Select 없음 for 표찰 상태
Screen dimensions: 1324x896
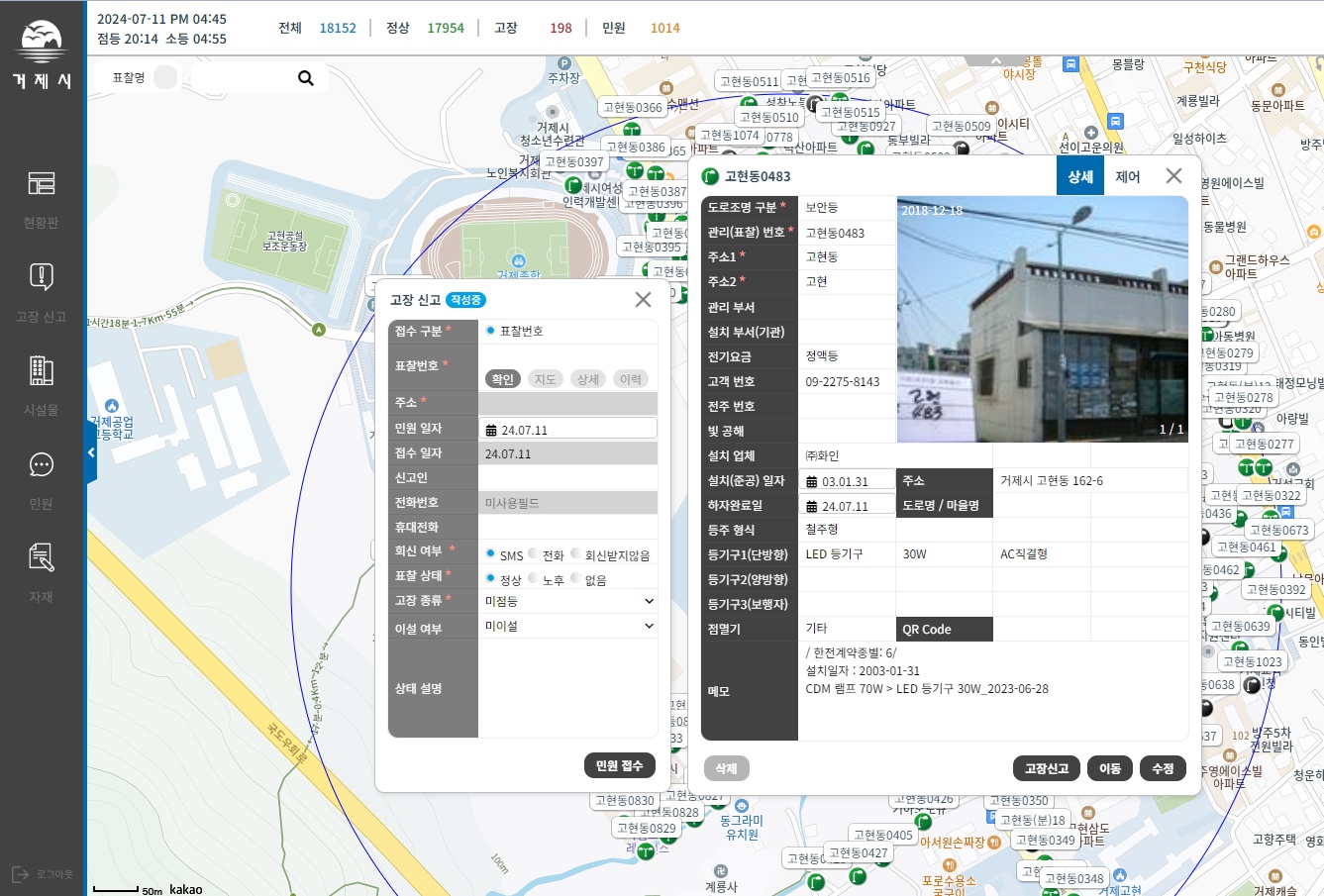point(575,578)
